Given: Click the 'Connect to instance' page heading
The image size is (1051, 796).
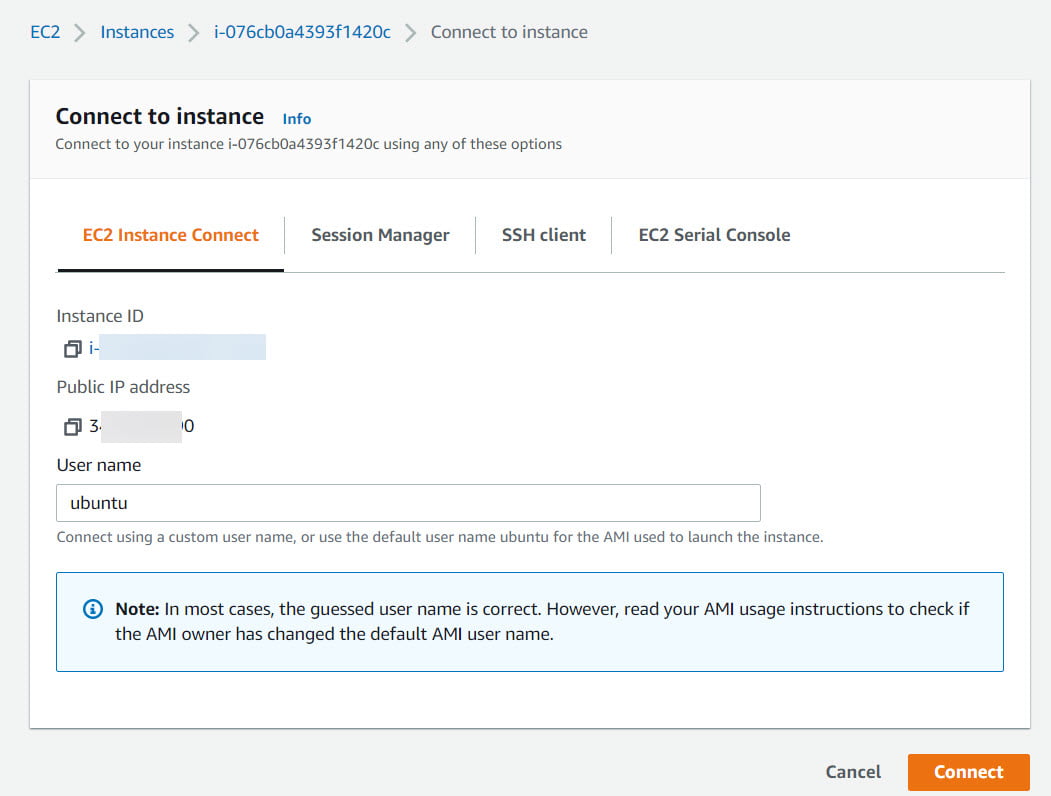Looking at the screenshot, I should coord(160,117).
